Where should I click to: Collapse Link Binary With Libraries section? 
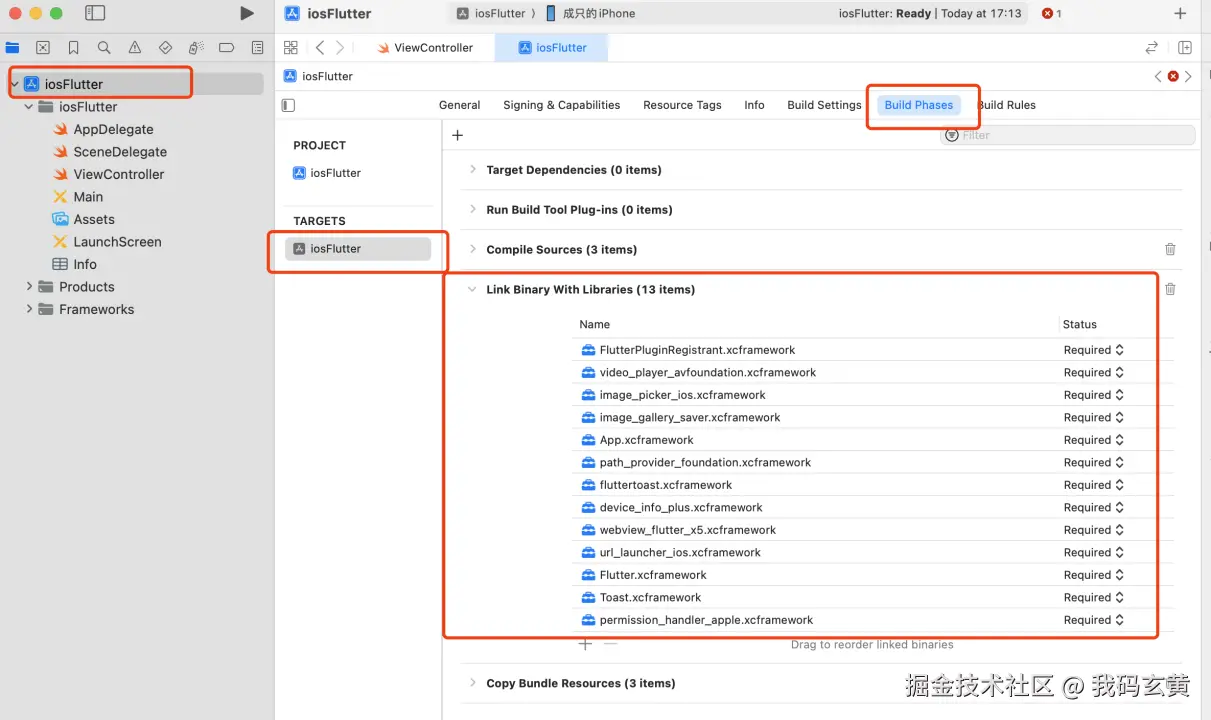pyautogui.click(x=472, y=289)
